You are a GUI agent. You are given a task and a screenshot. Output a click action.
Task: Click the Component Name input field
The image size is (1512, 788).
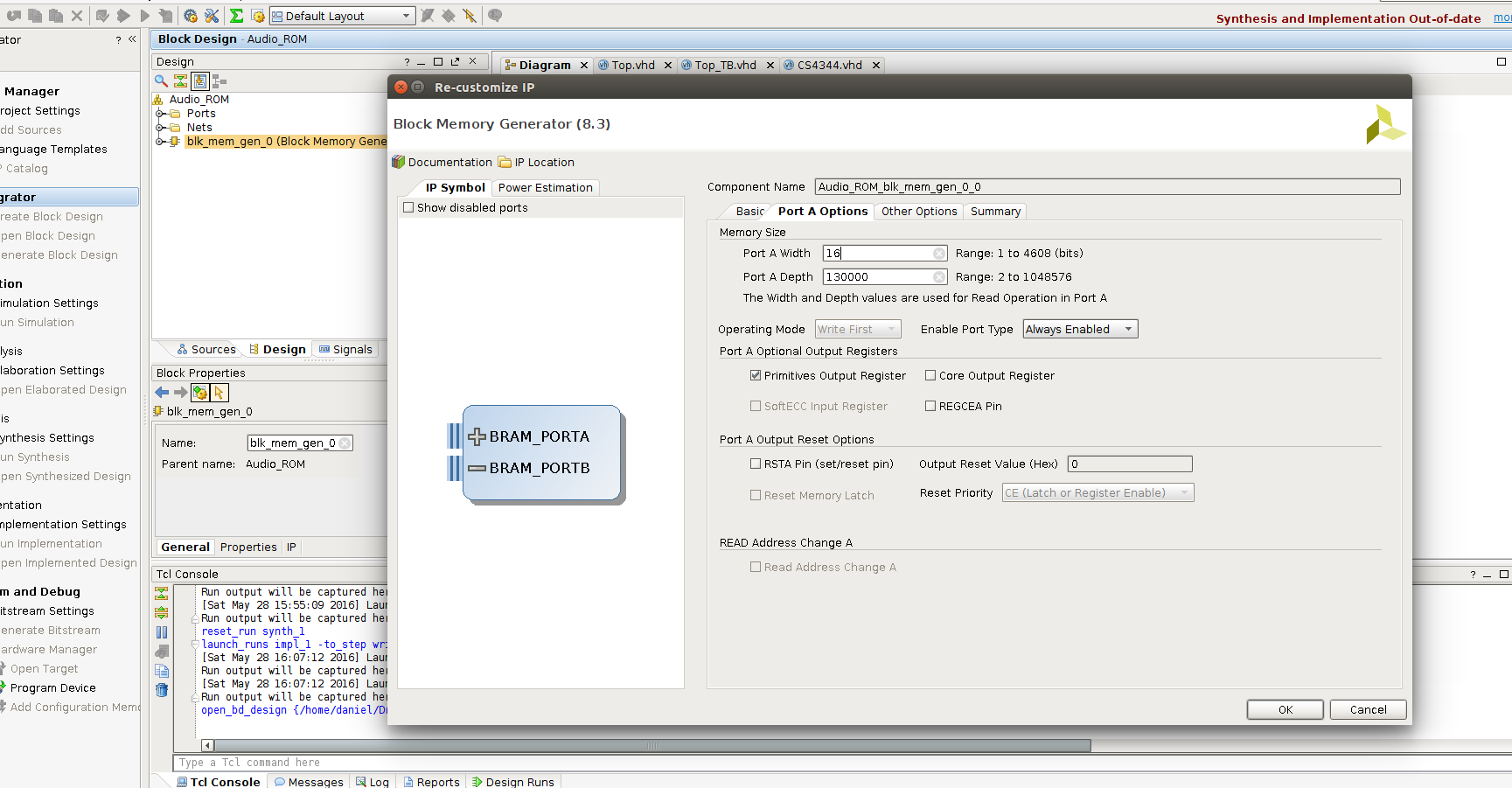coord(1107,187)
